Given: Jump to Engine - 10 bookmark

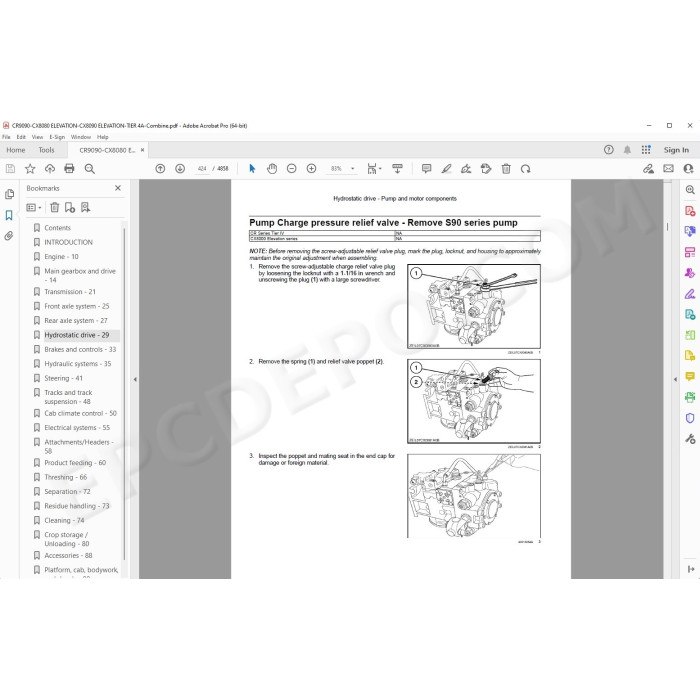Looking at the screenshot, I should (62, 257).
